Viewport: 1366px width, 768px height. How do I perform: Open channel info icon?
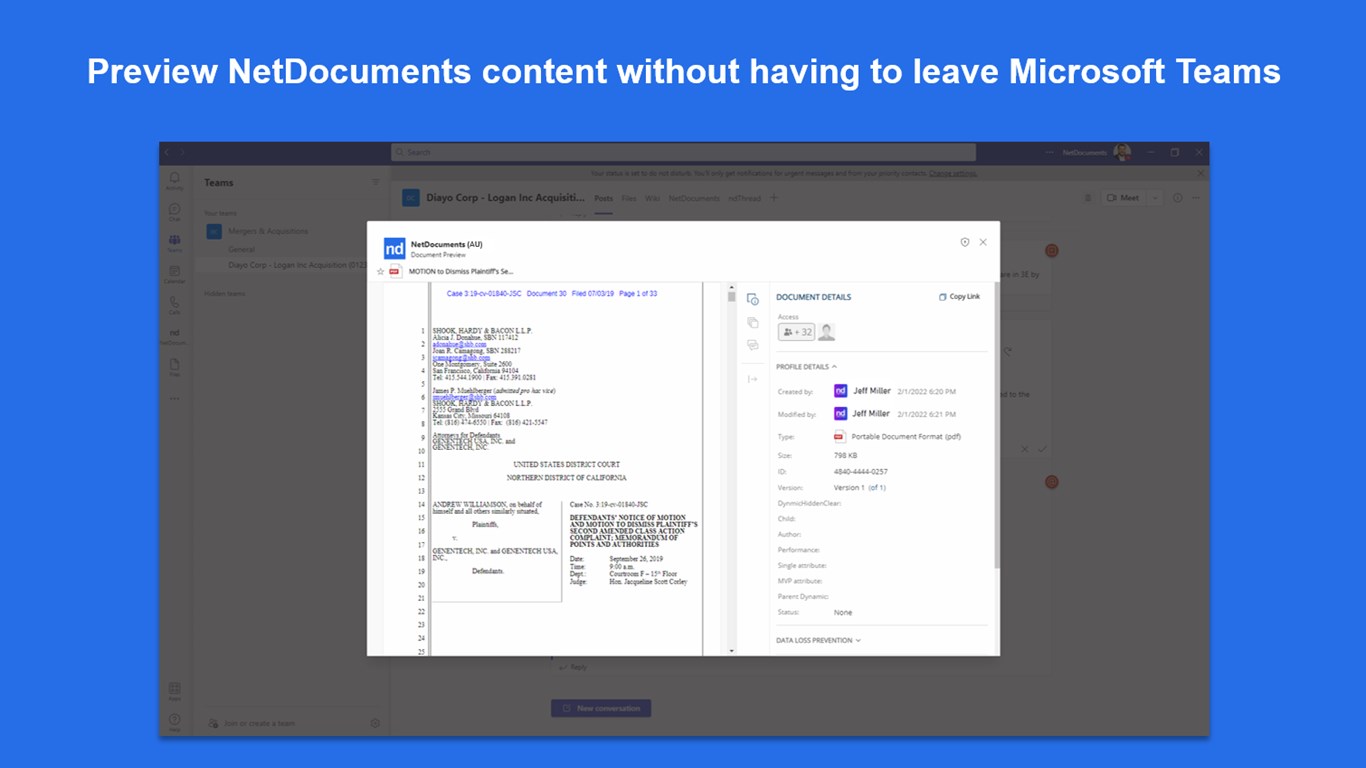(1177, 198)
